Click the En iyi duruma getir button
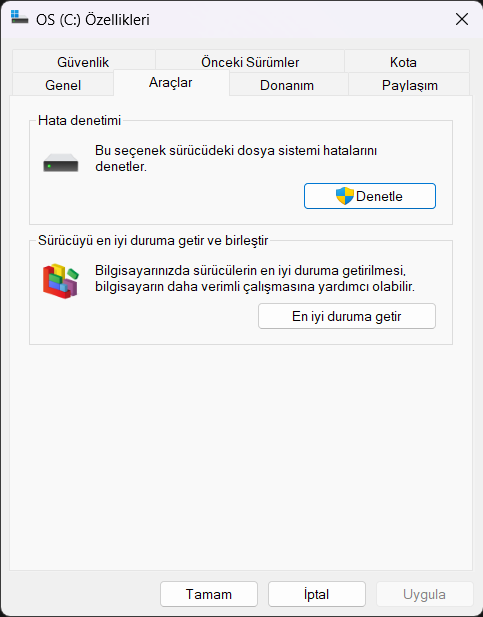This screenshot has width=483, height=617. click(347, 316)
